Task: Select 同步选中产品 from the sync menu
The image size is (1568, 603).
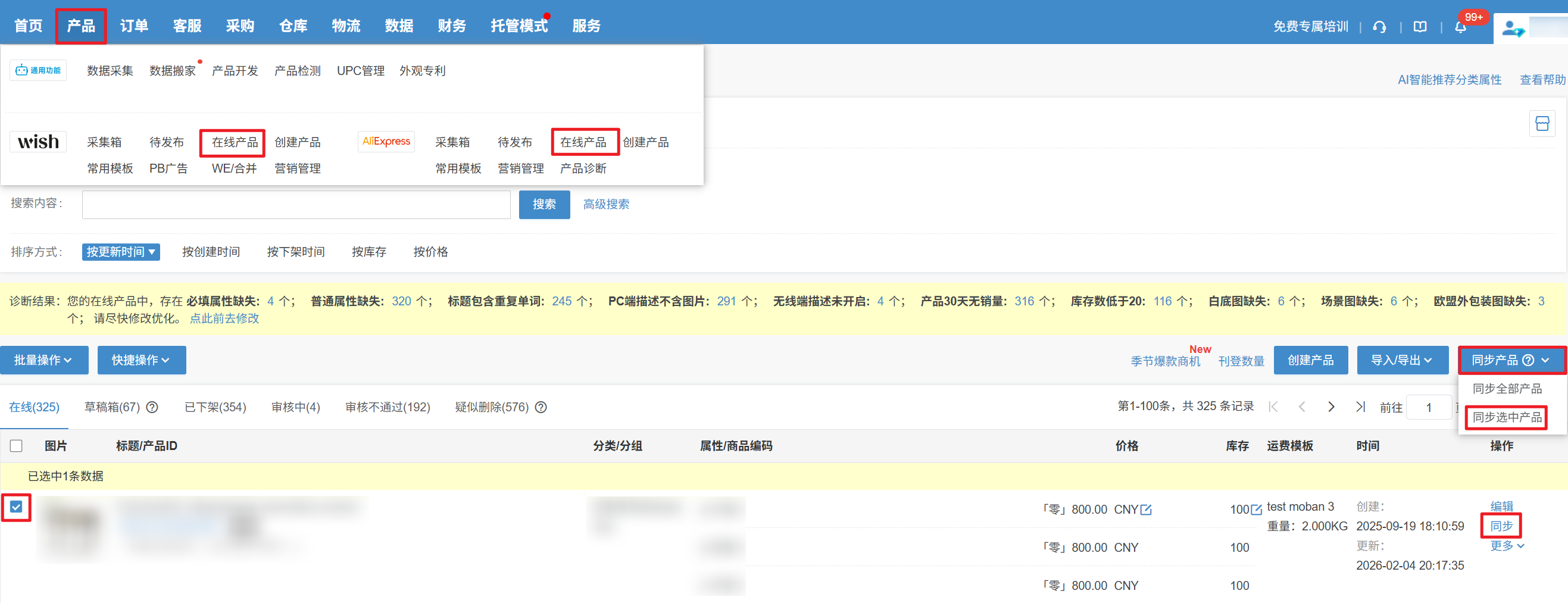Action: (x=1507, y=417)
